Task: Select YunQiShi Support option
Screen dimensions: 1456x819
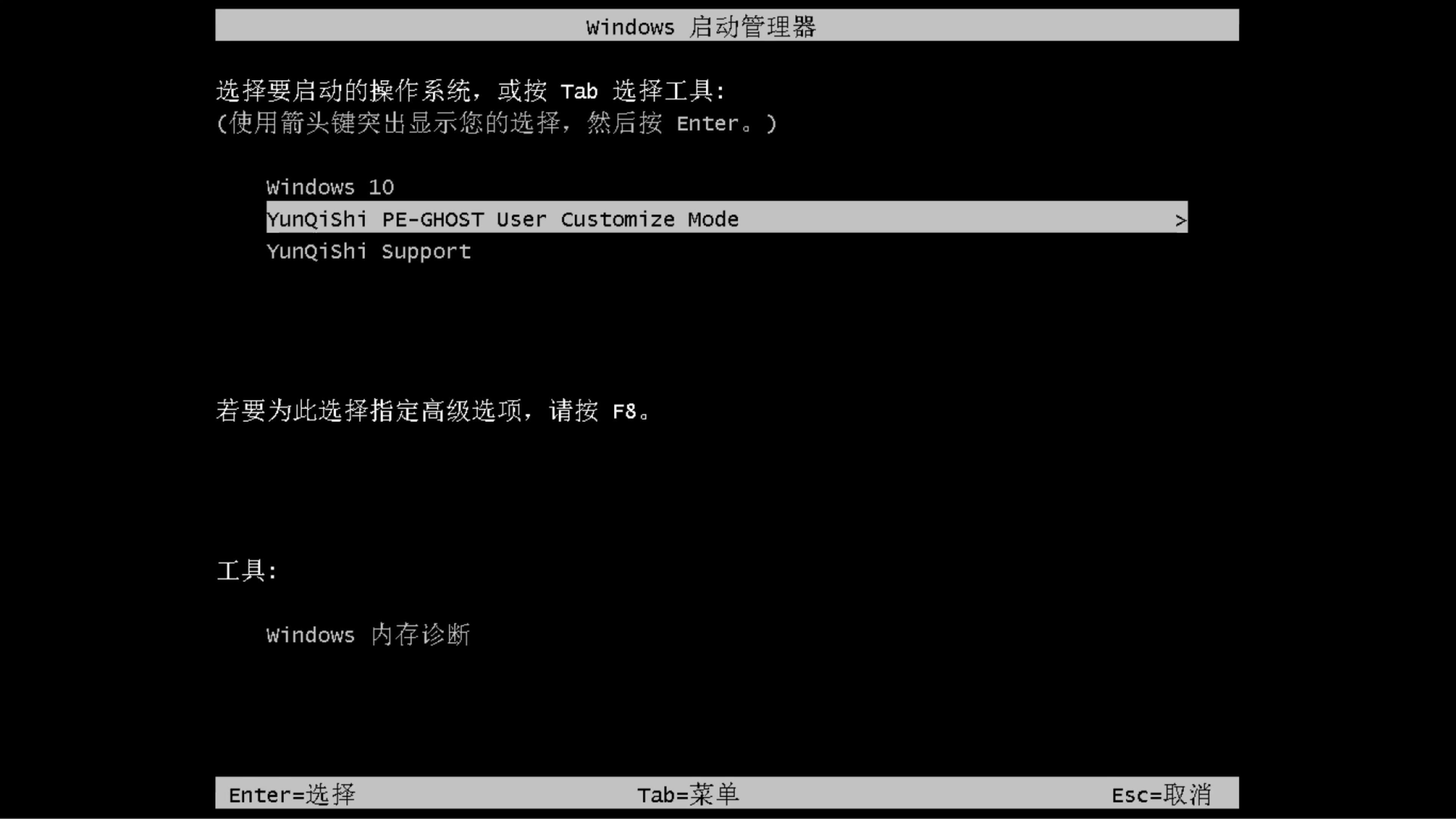Action: coord(368,251)
